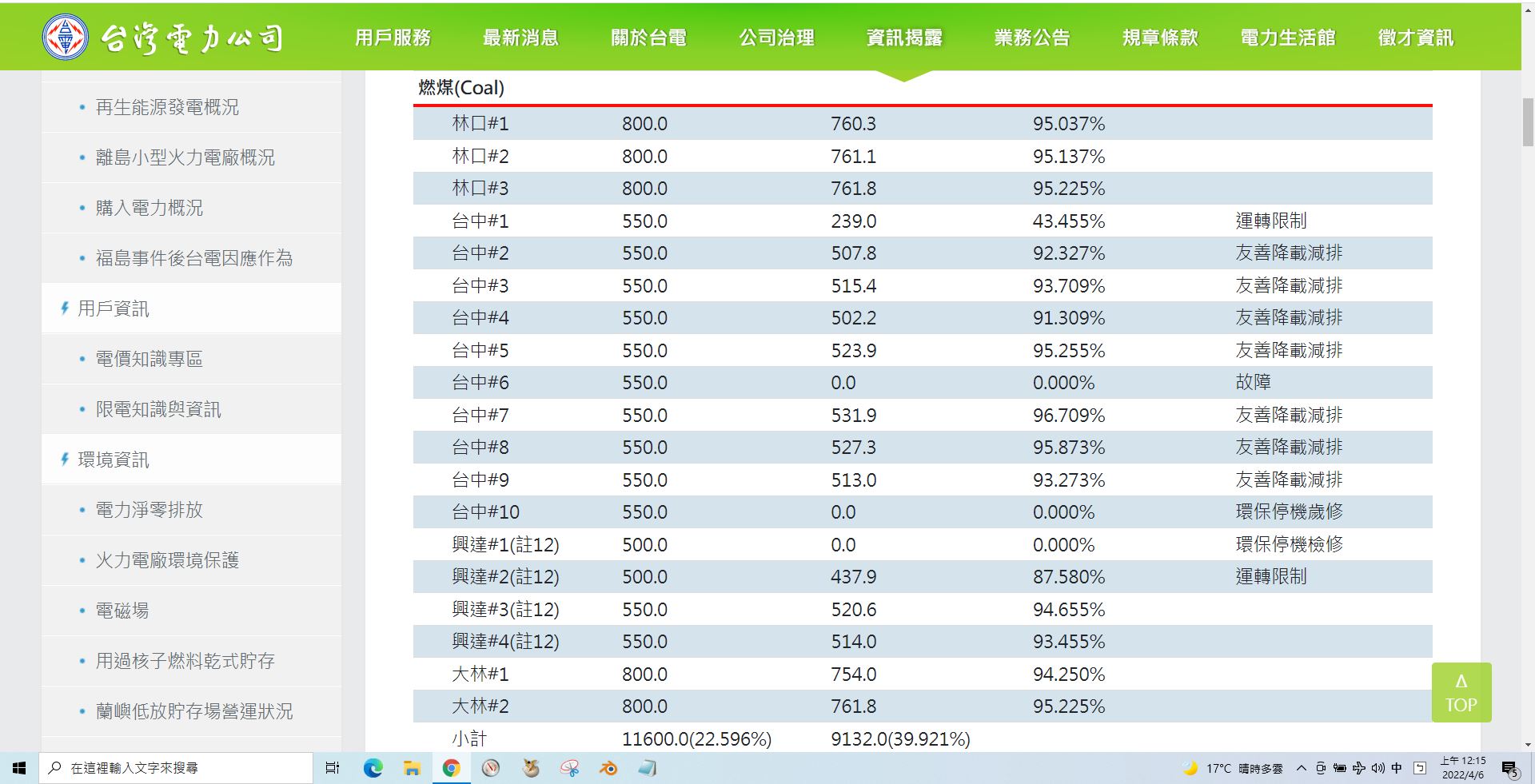Screen dimensions: 1535x784
Task: Open 限電知識與資訊 sidebar link
Action: 158,409
